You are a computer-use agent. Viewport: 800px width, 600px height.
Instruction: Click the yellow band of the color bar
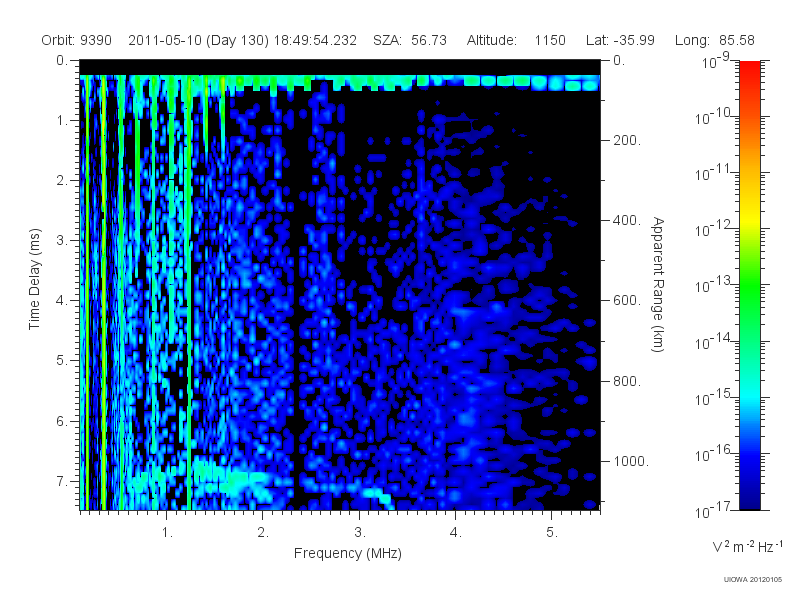pyautogui.click(x=749, y=217)
